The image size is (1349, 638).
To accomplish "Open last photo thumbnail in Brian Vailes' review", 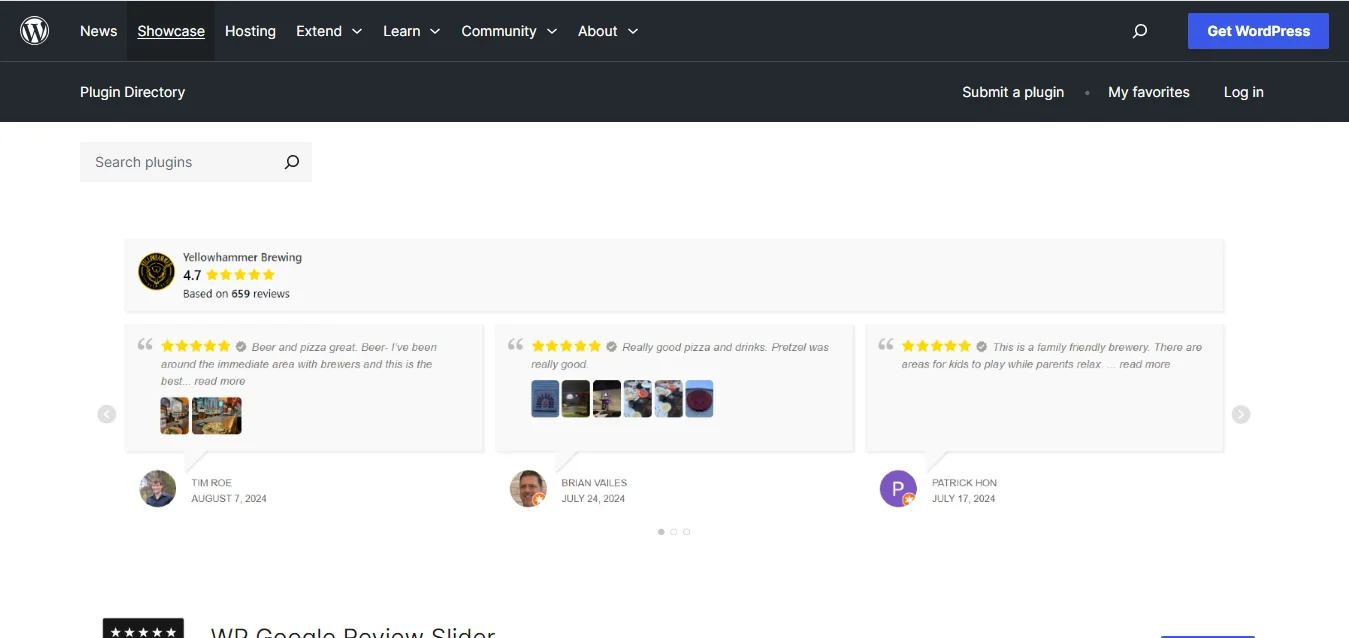I will [699, 399].
